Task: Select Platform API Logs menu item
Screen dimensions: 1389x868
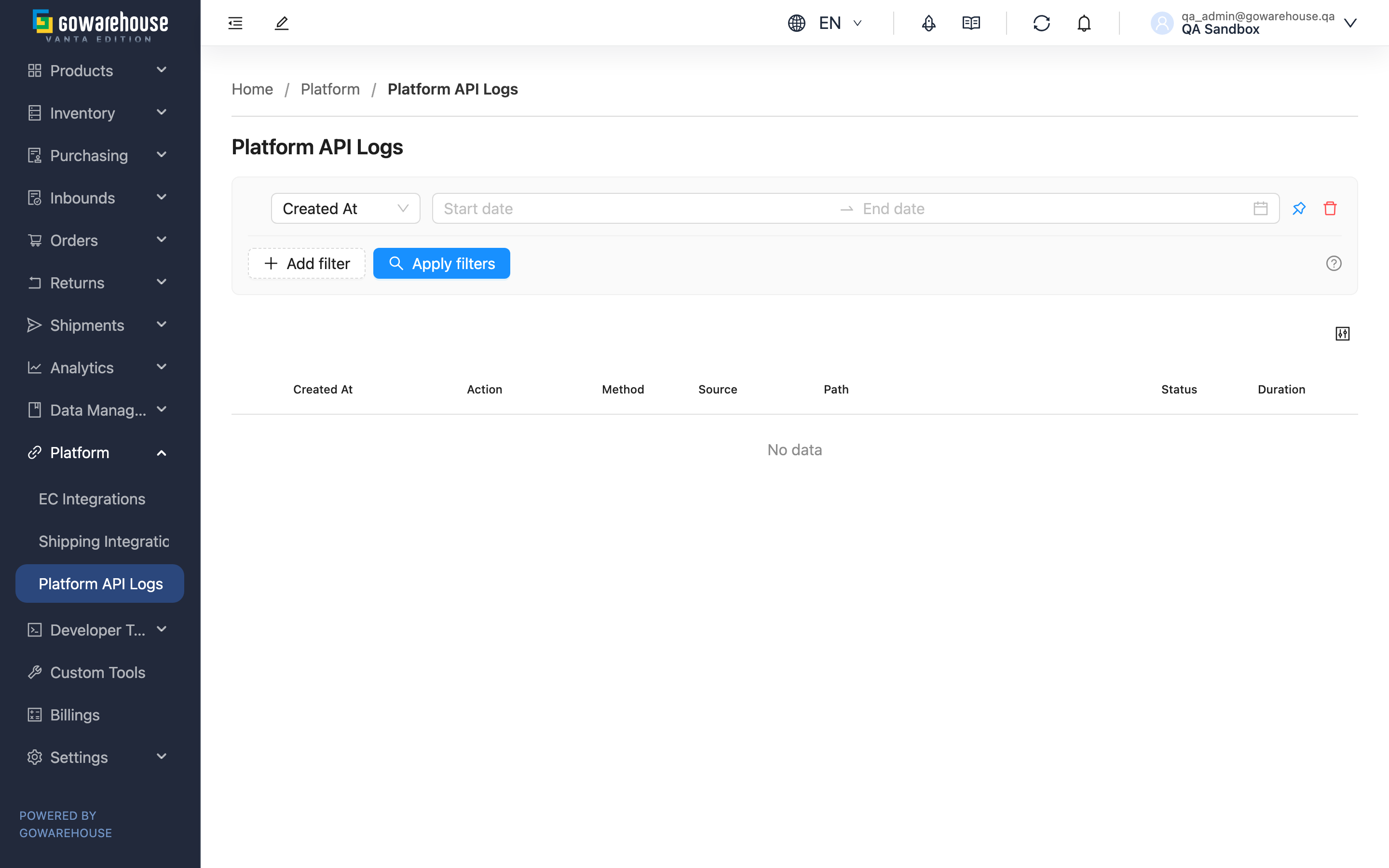Action: click(100, 584)
